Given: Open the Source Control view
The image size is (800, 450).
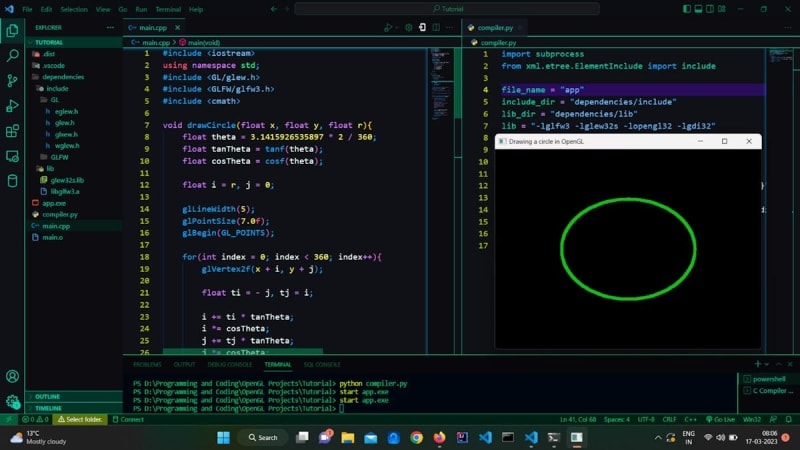Looking at the screenshot, I should click(12, 80).
